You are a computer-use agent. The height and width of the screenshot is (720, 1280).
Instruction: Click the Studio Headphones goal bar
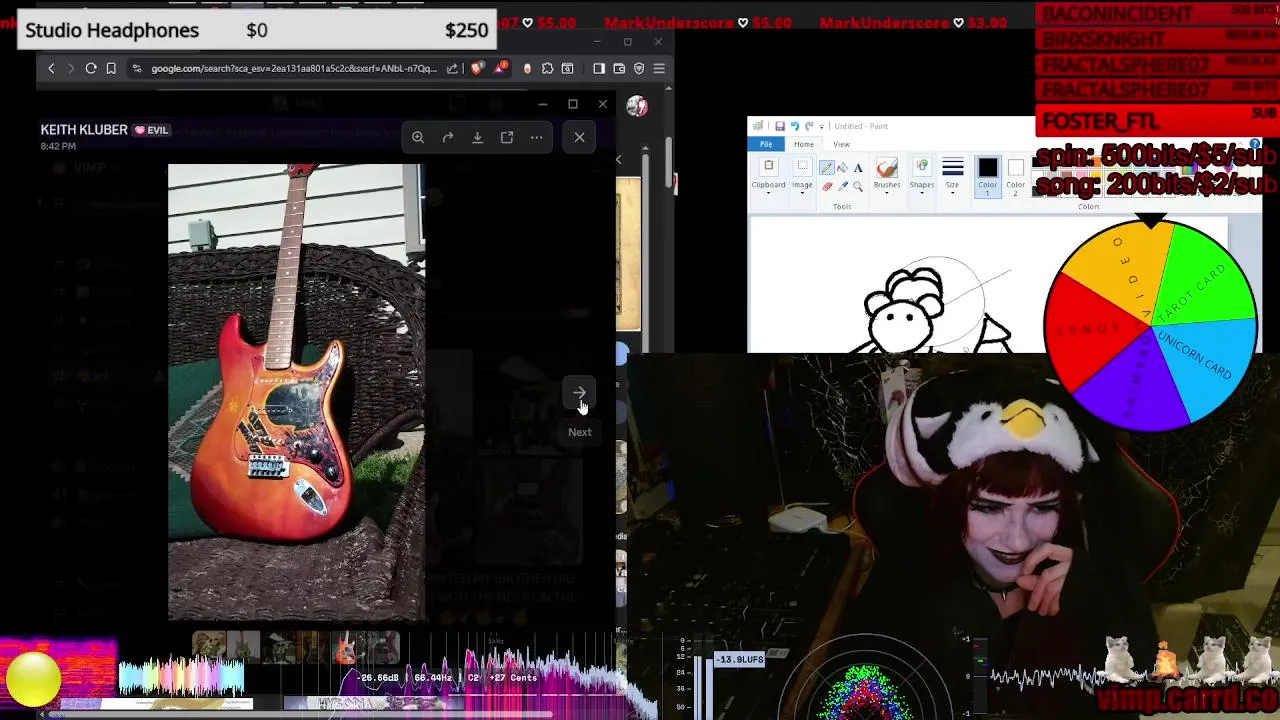[x=257, y=30]
